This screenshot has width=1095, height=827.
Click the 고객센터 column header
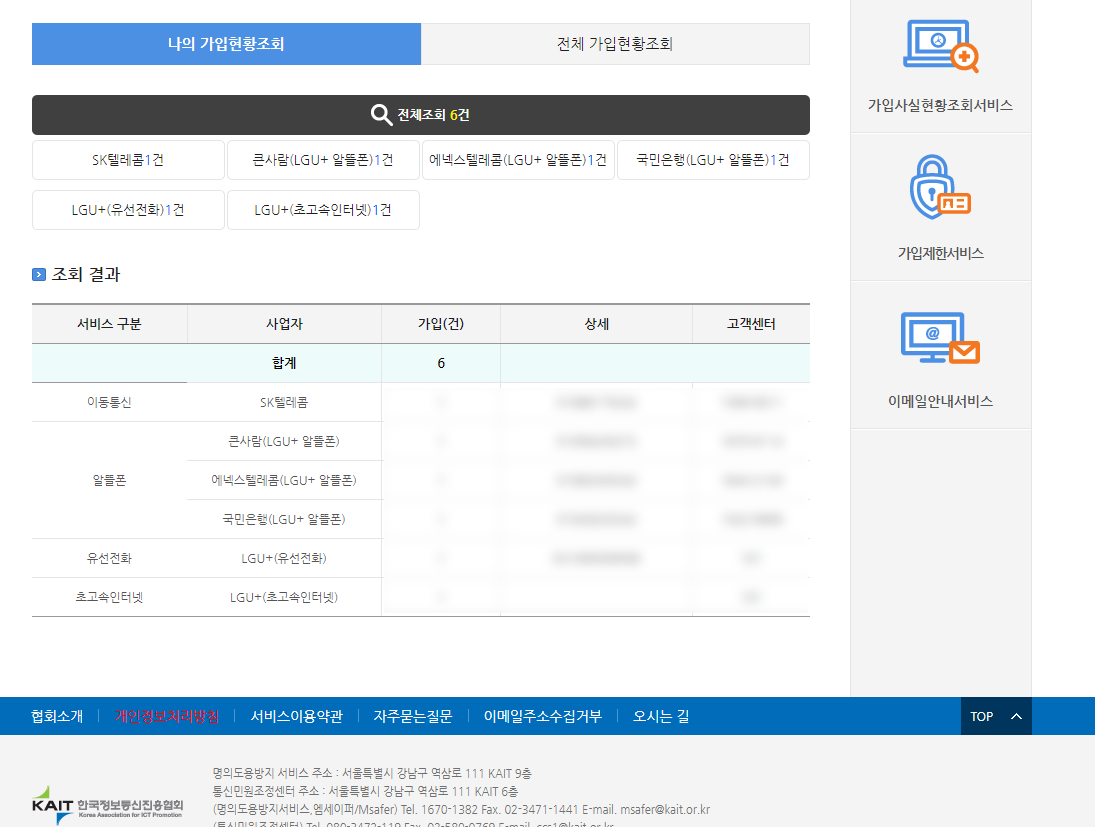click(751, 324)
